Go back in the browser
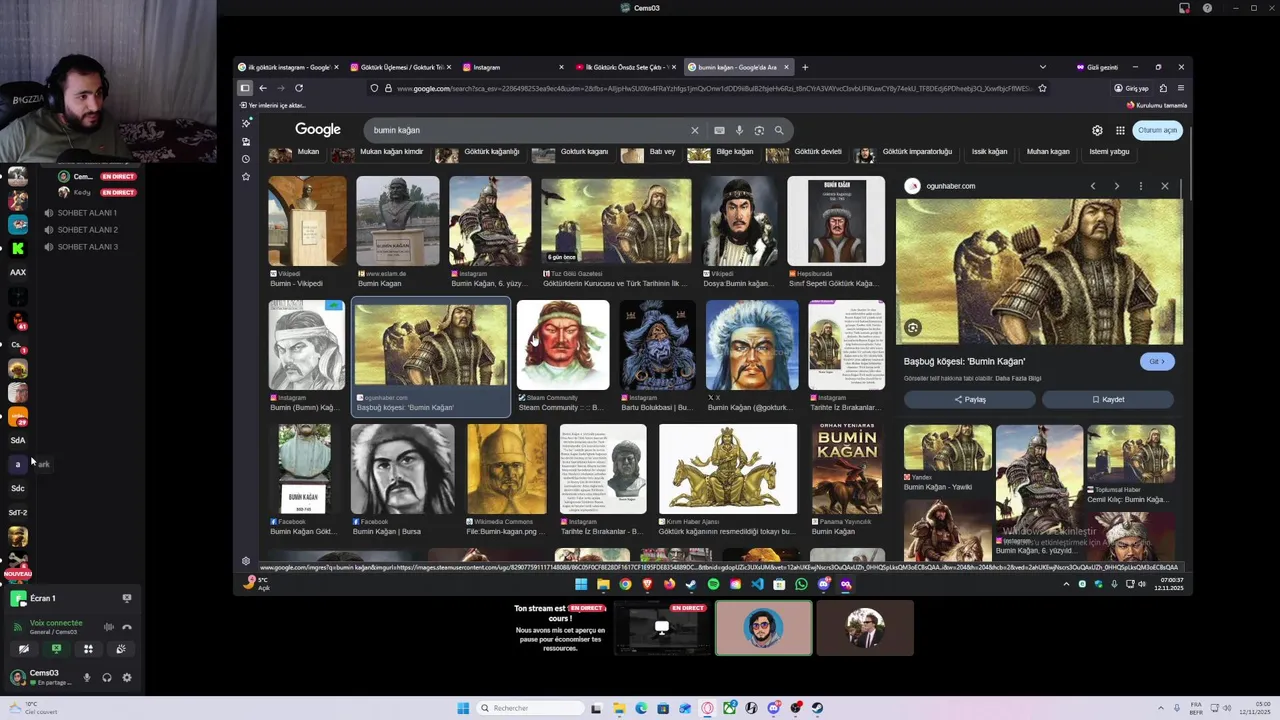Screen dimensions: 1280x720 263,88
